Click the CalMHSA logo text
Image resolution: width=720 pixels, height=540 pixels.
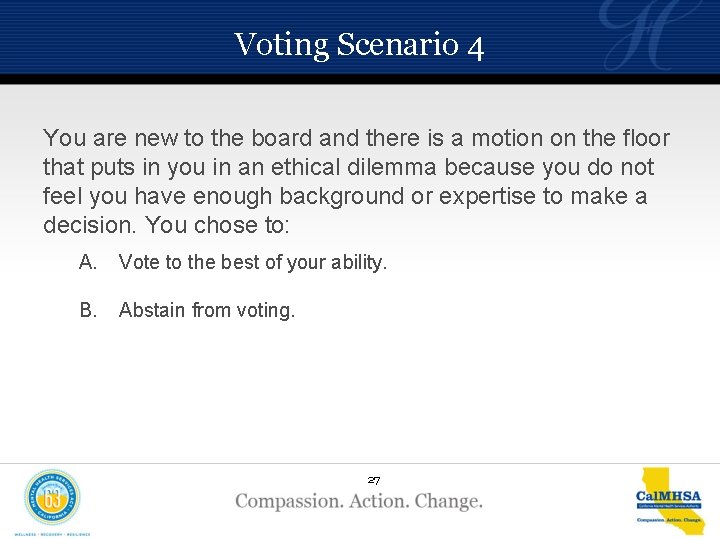[x=668, y=497]
